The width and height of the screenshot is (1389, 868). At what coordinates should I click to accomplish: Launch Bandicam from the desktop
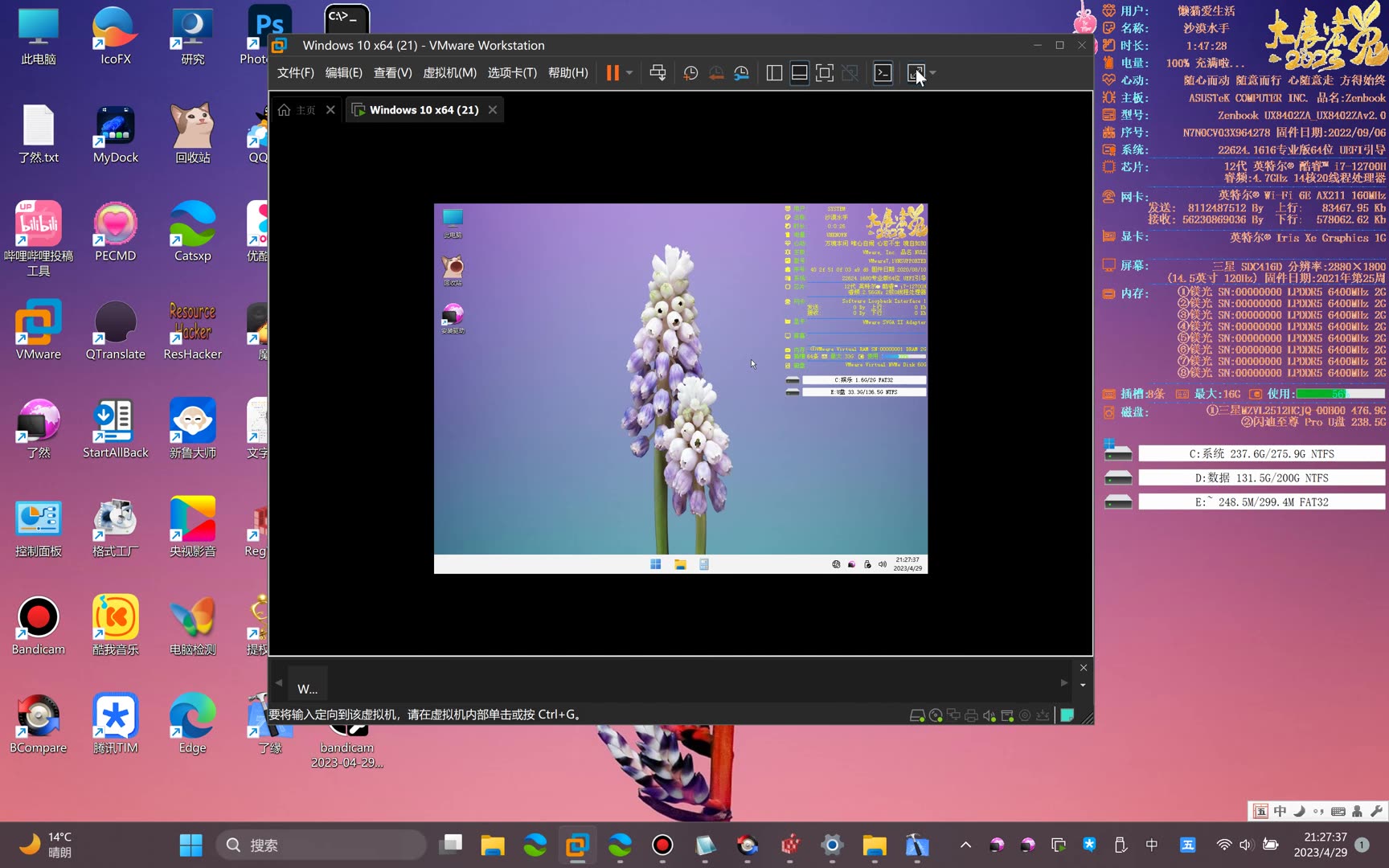coord(39,626)
